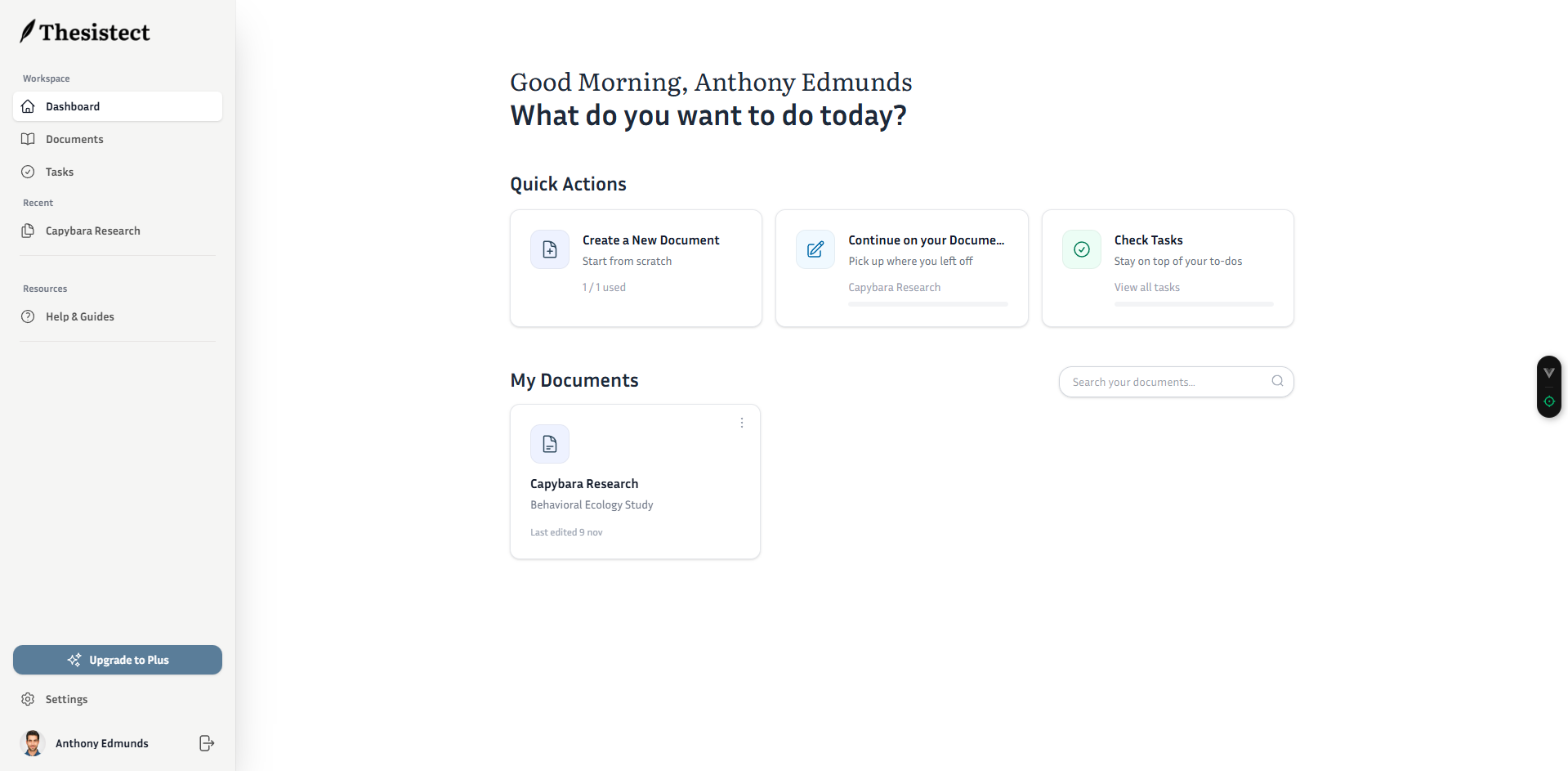Open recent Capybara Research in sidebar
Image resolution: width=1568 pixels, height=771 pixels.
pos(92,231)
